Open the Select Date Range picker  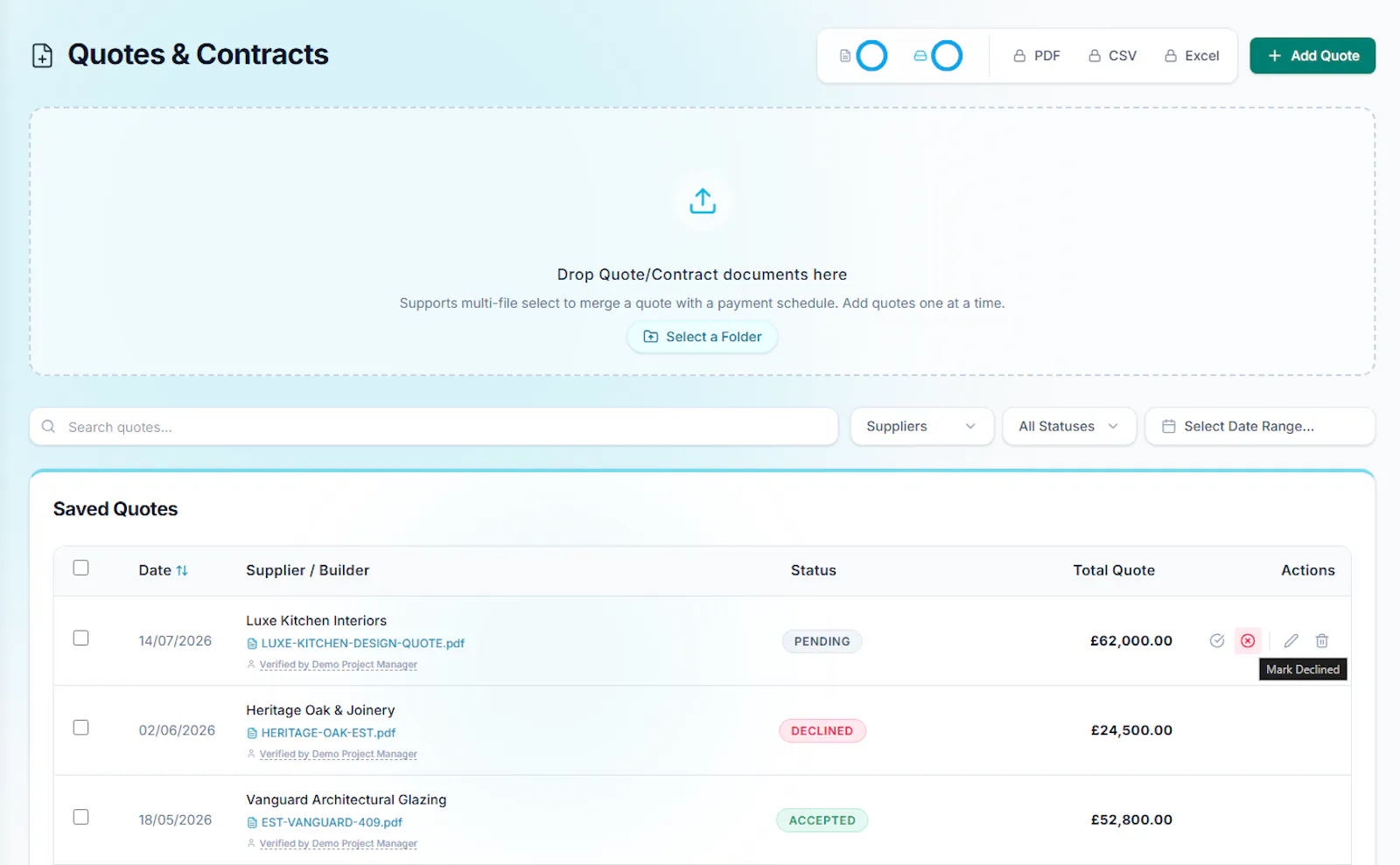pos(1260,427)
